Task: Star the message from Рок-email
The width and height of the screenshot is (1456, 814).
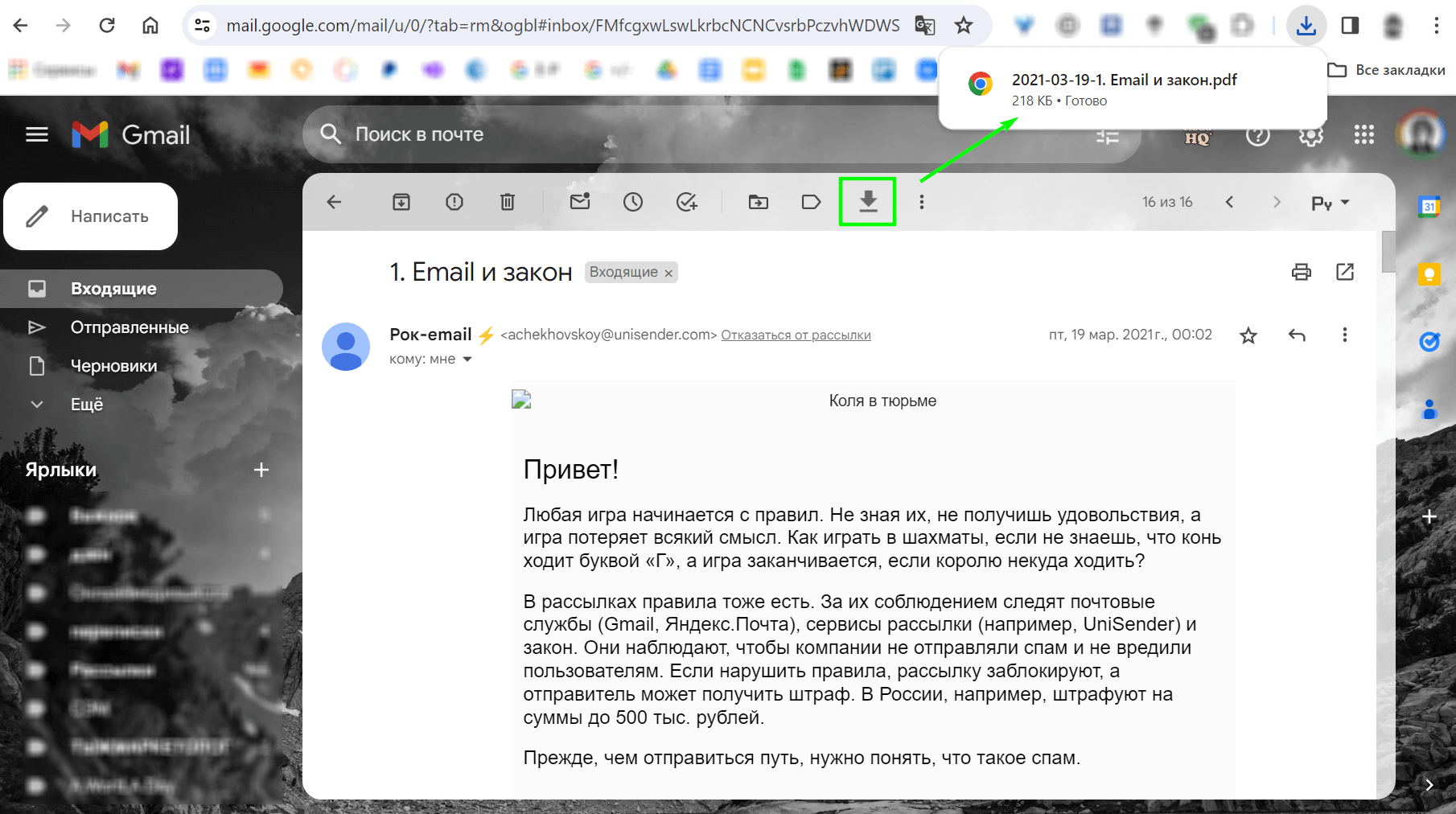Action: [x=1248, y=335]
